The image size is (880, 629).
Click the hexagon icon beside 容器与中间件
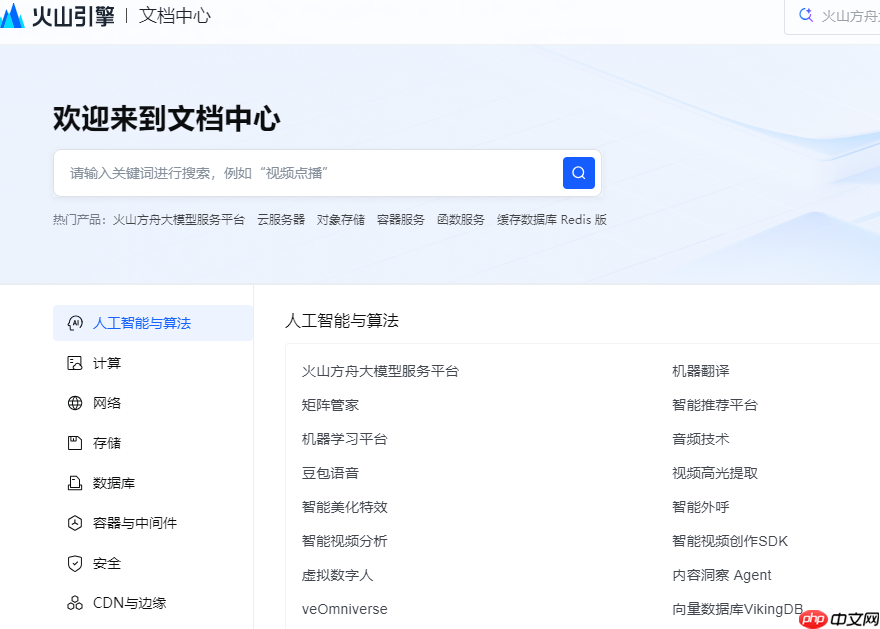click(x=74, y=522)
